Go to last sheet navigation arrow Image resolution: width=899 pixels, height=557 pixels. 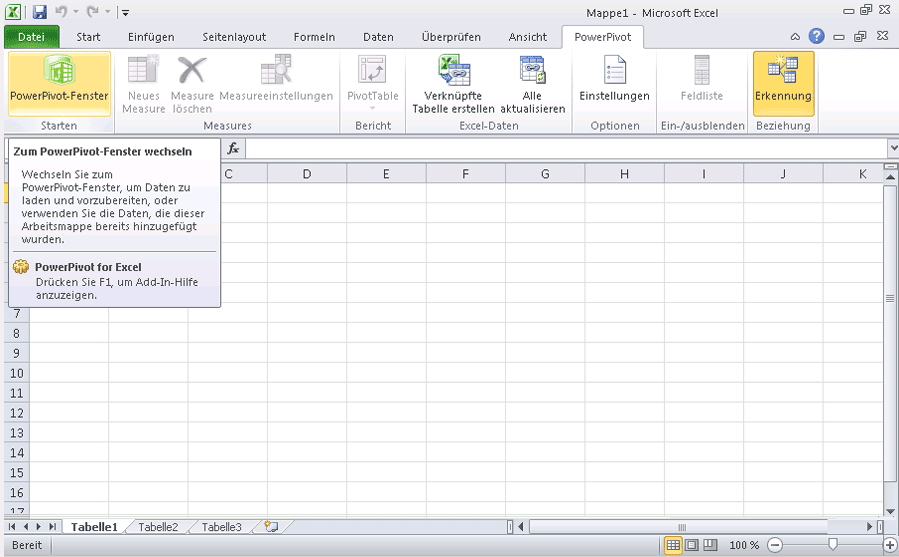click(x=52, y=527)
